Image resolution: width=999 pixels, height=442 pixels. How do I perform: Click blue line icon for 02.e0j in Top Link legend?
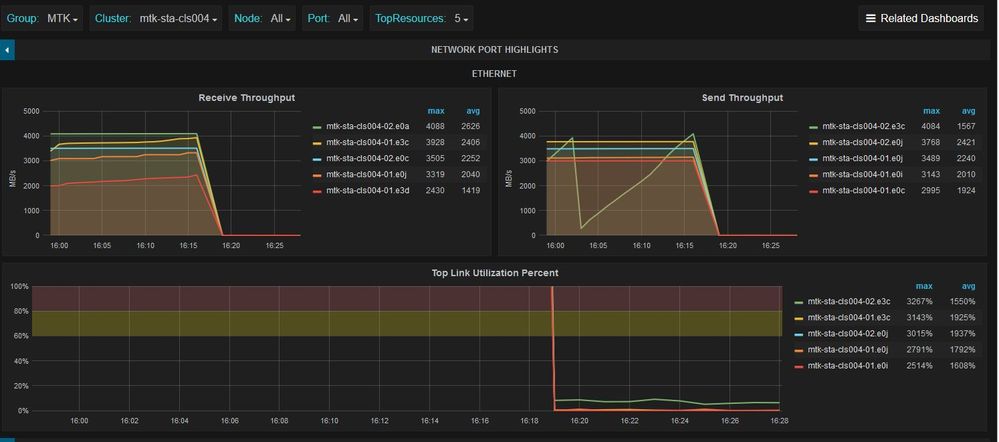[797, 332]
